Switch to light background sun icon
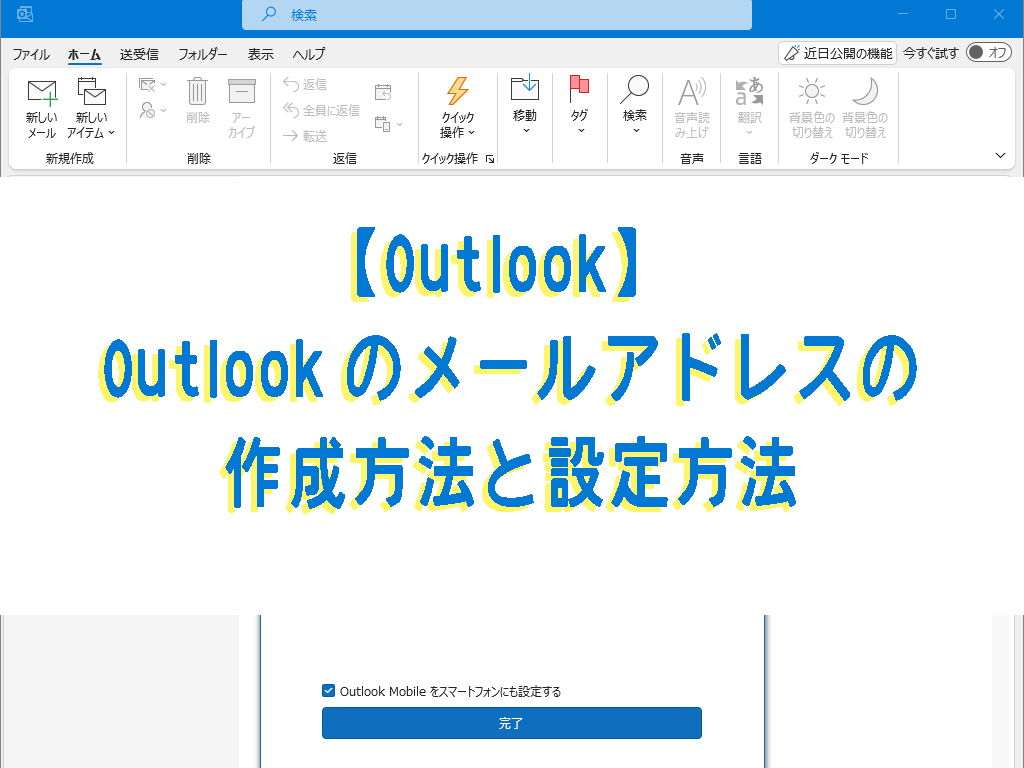Viewport: 1024px width, 768px height. click(x=812, y=108)
